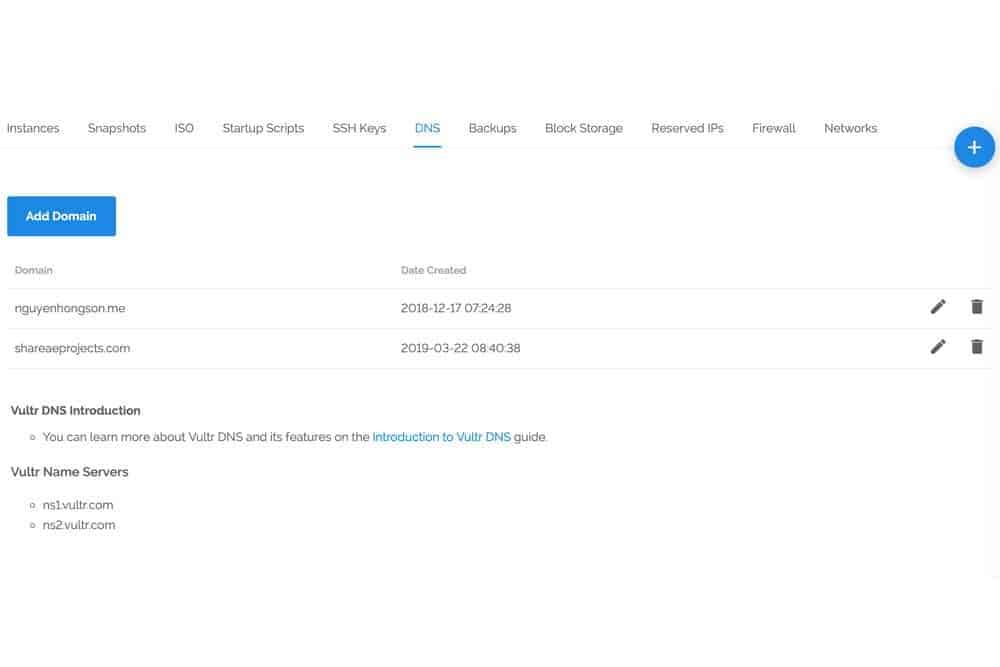The height and width of the screenshot is (667, 1000).
Task: Switch to the Instances tab
Action: (33, 128)
